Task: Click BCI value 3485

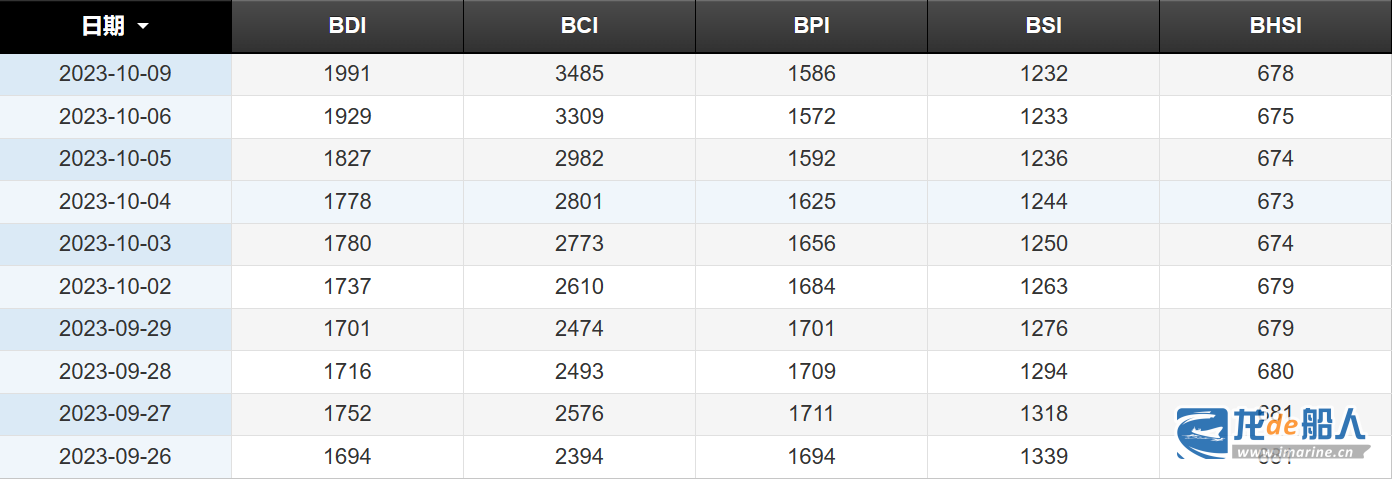Action: point(579,74)
